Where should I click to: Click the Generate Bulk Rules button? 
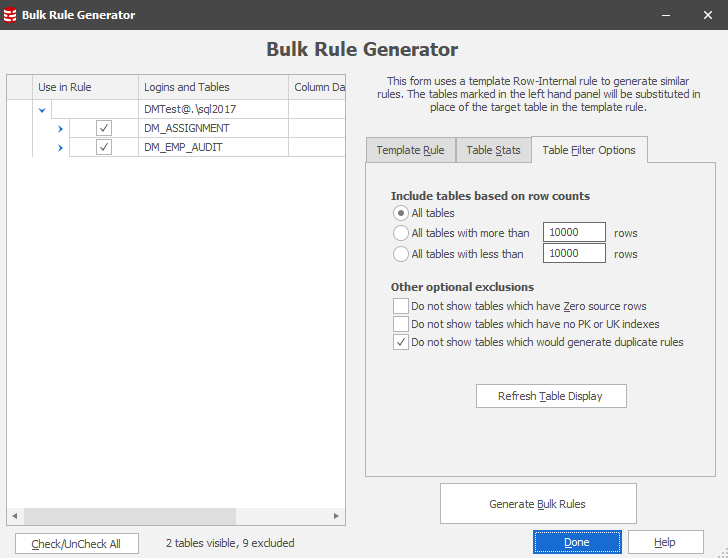pos(537,504)
